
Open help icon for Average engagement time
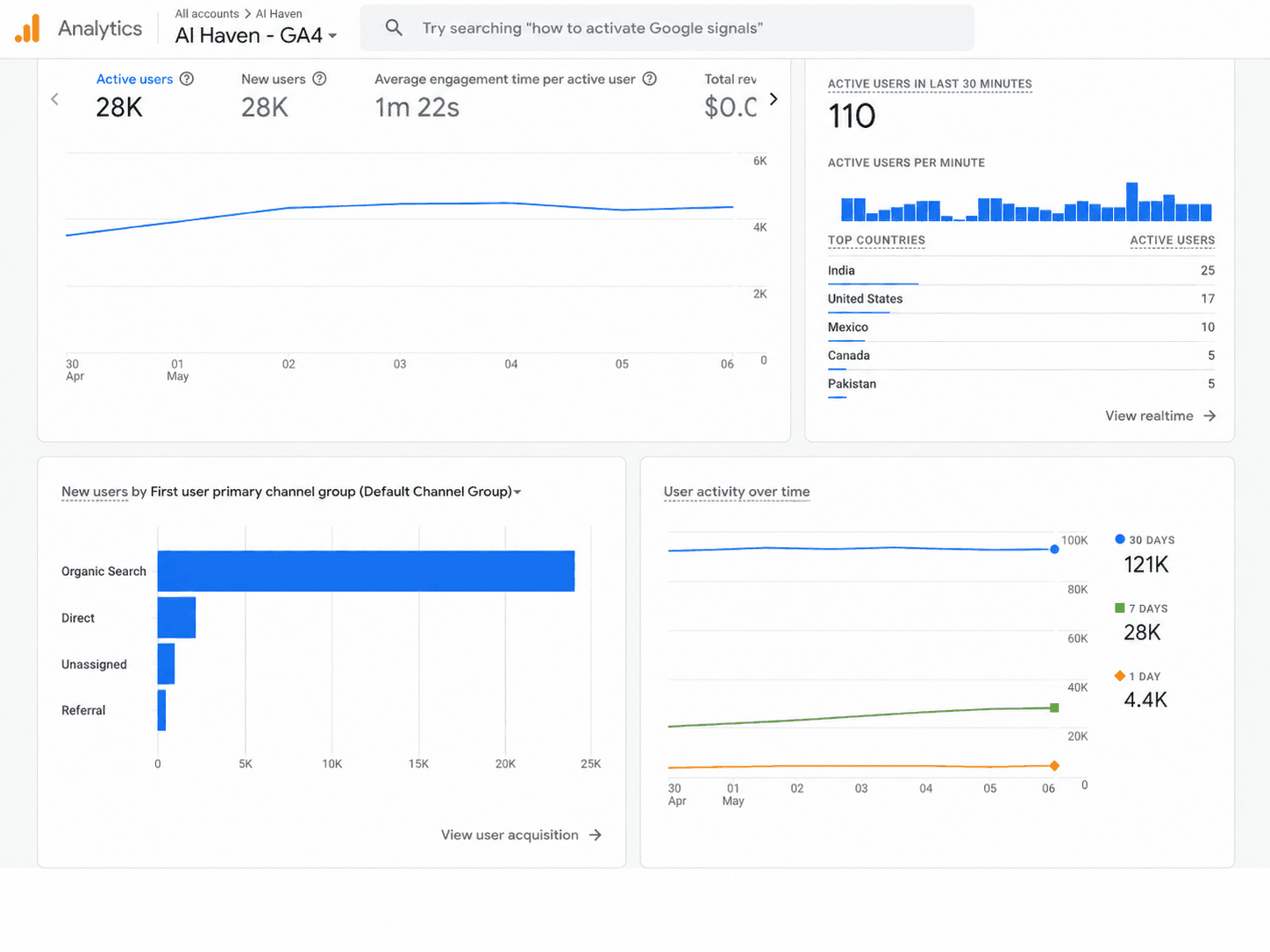tap(650, 79)
